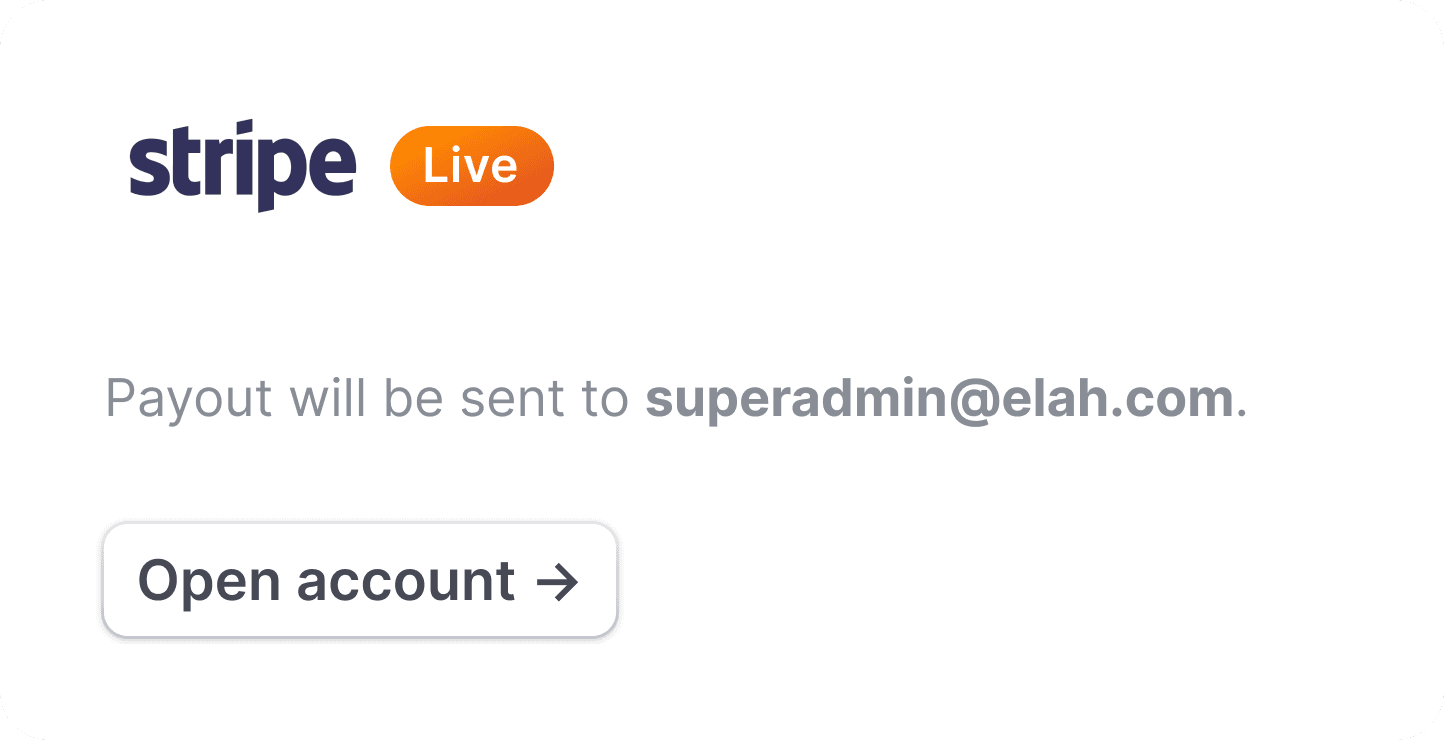Click the 'will be sent to' phrase

[459, 399]
